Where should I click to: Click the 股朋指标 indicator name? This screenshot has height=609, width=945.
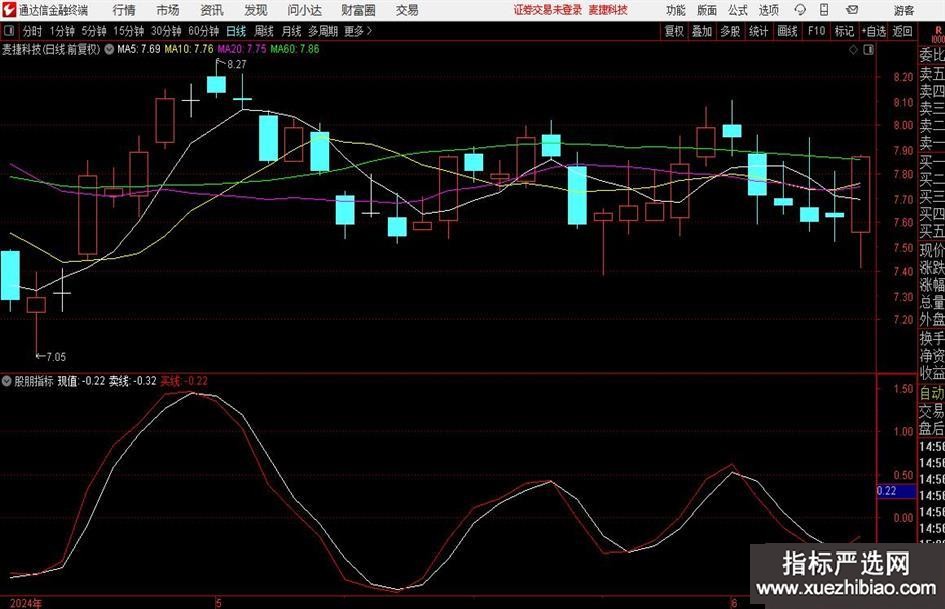coord(34,381)
